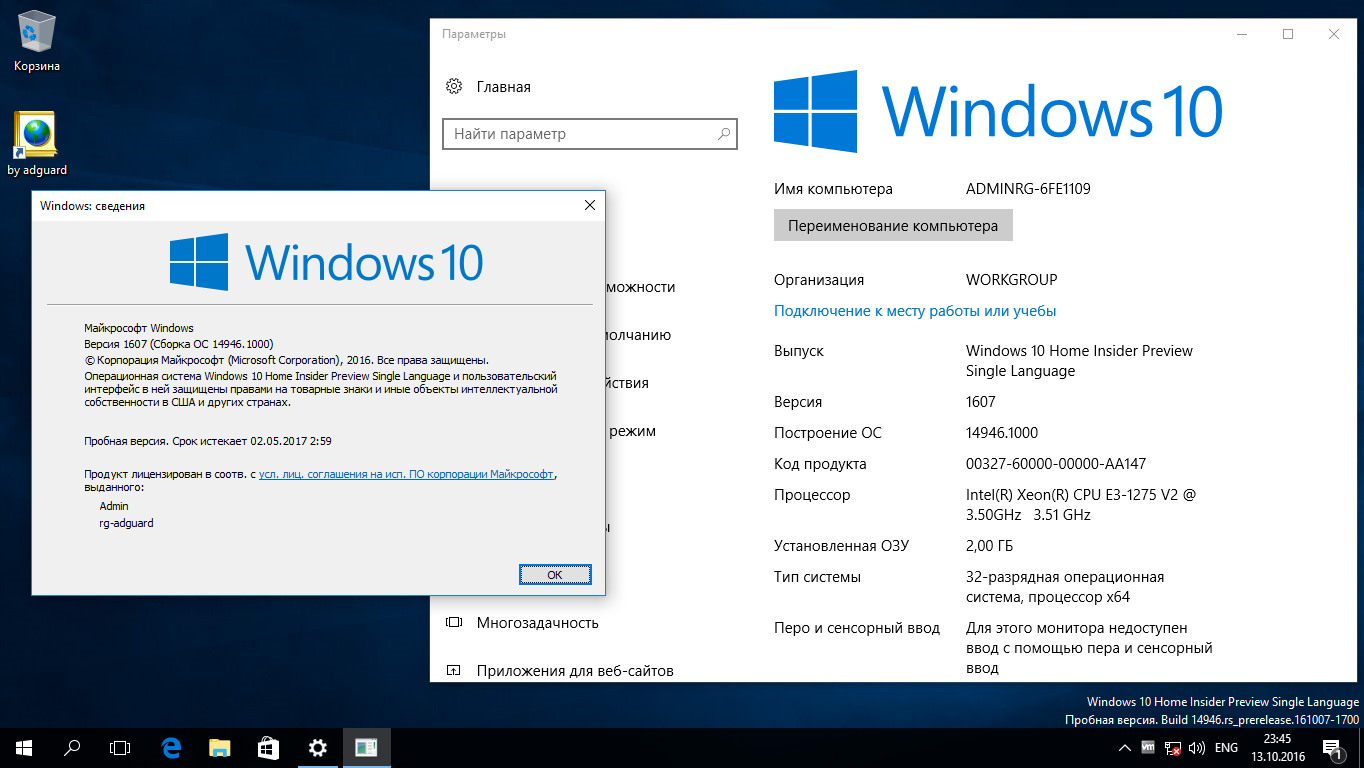
Task: Click 'Процессор' label in Settings
Action: pyautogui.click(x=812, y=495)
